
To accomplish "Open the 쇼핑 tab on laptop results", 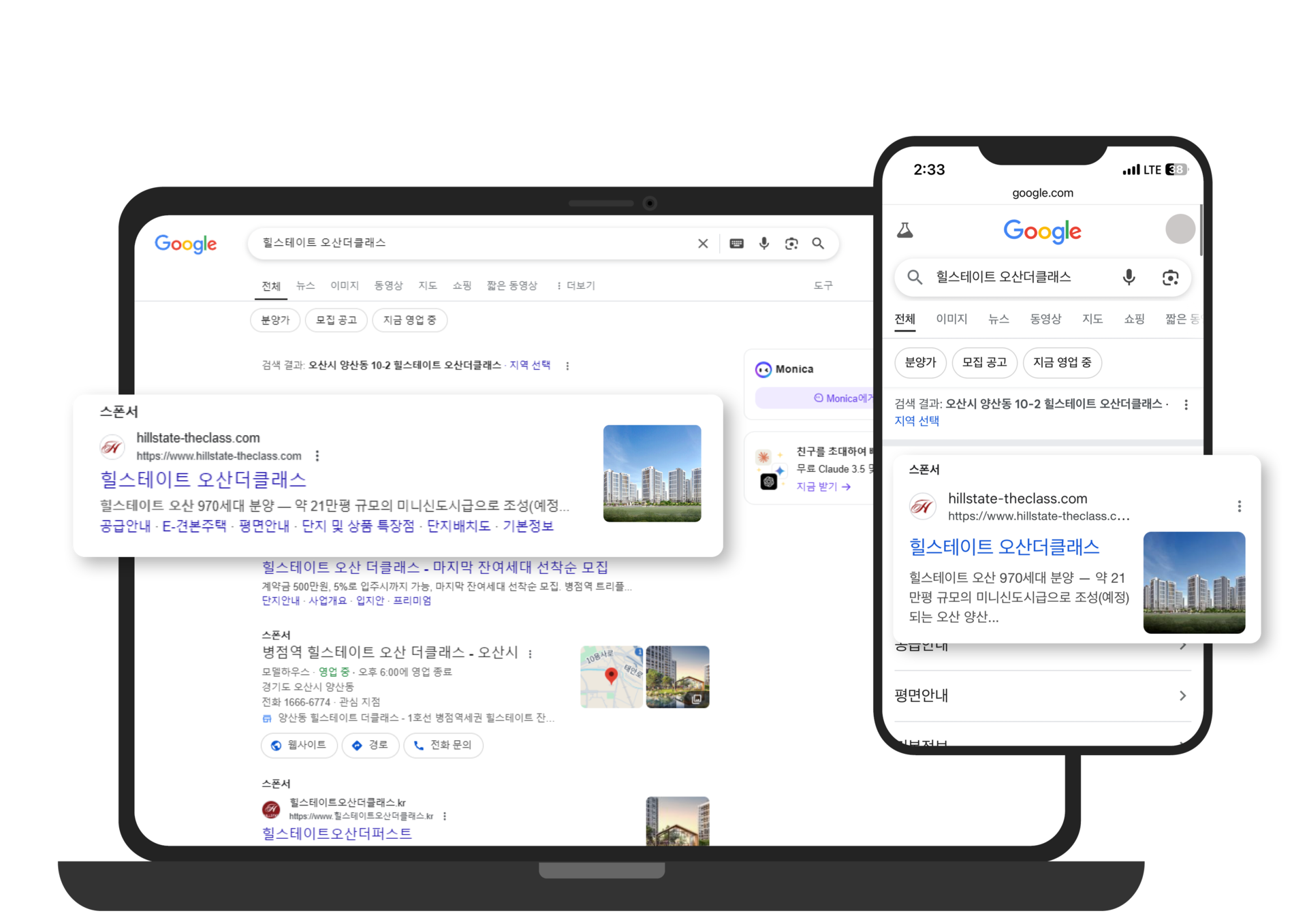I will [x=462, y=285].
